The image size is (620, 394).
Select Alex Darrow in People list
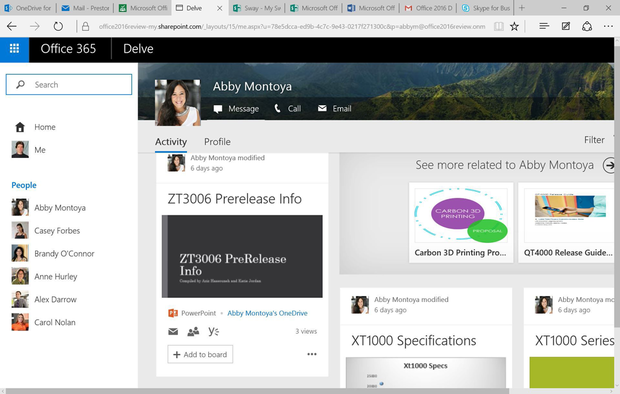click(44, 299)
